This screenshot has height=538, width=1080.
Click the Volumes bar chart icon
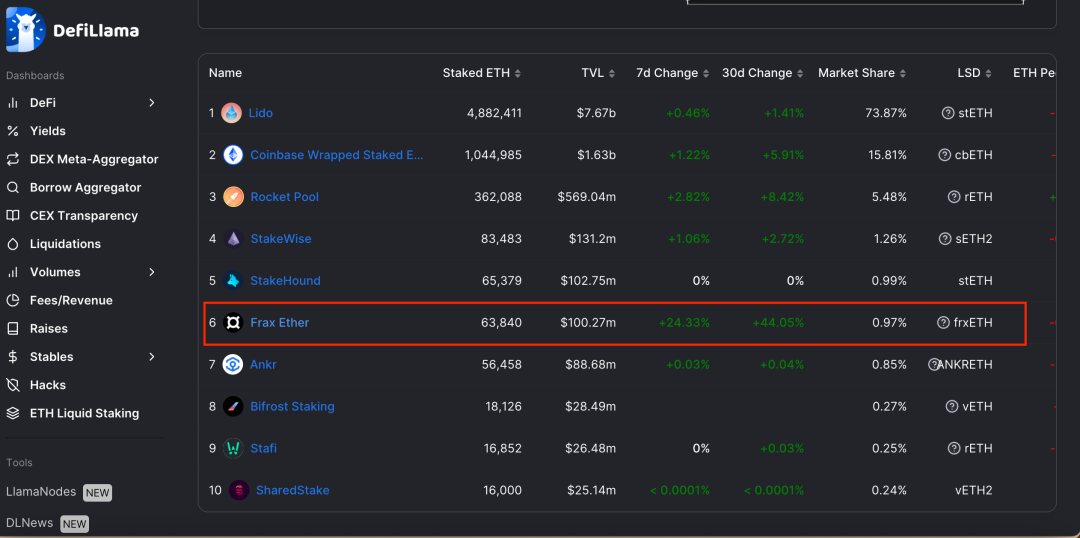12,272
